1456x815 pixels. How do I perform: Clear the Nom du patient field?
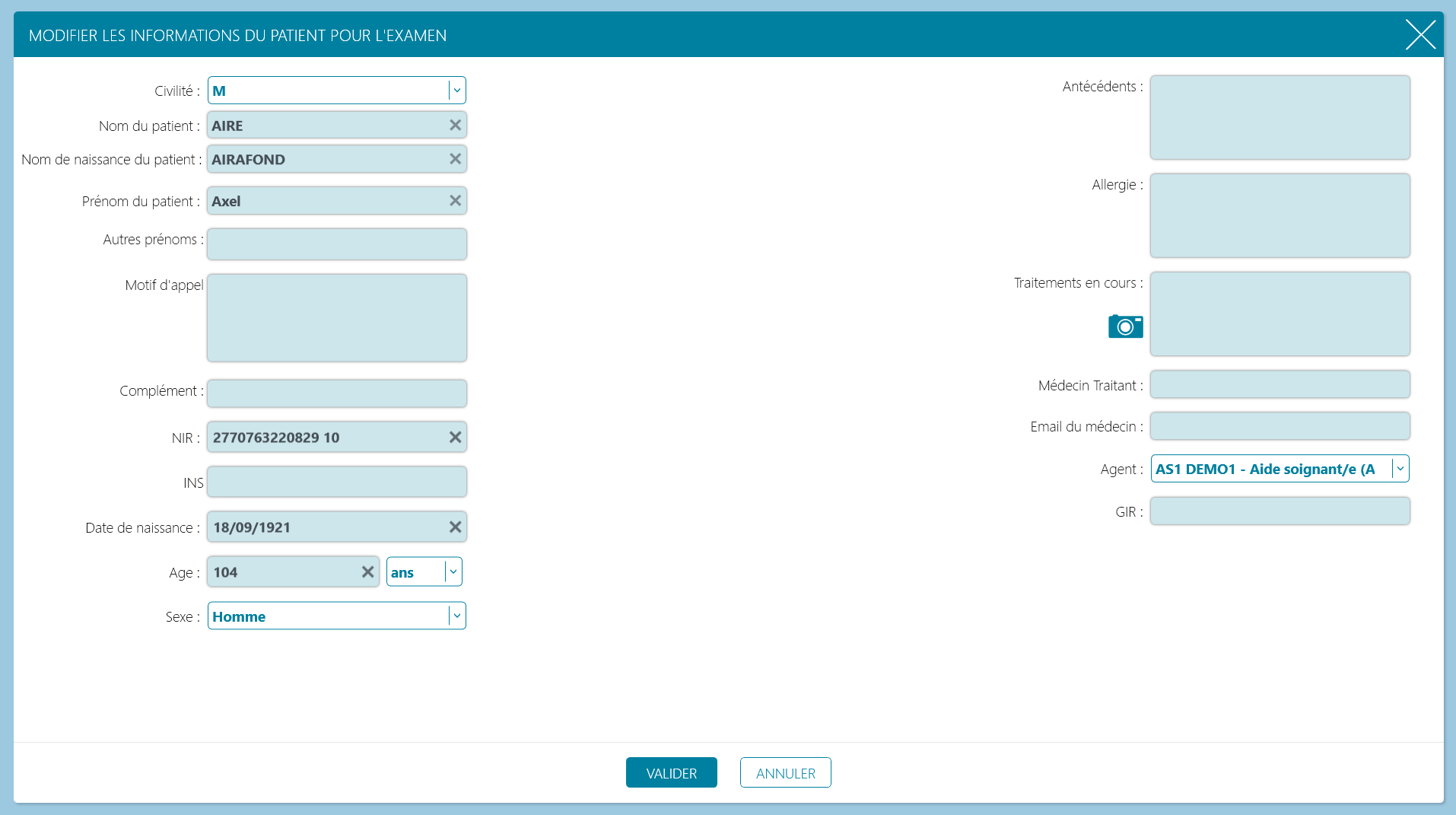[x=455, y=126]
